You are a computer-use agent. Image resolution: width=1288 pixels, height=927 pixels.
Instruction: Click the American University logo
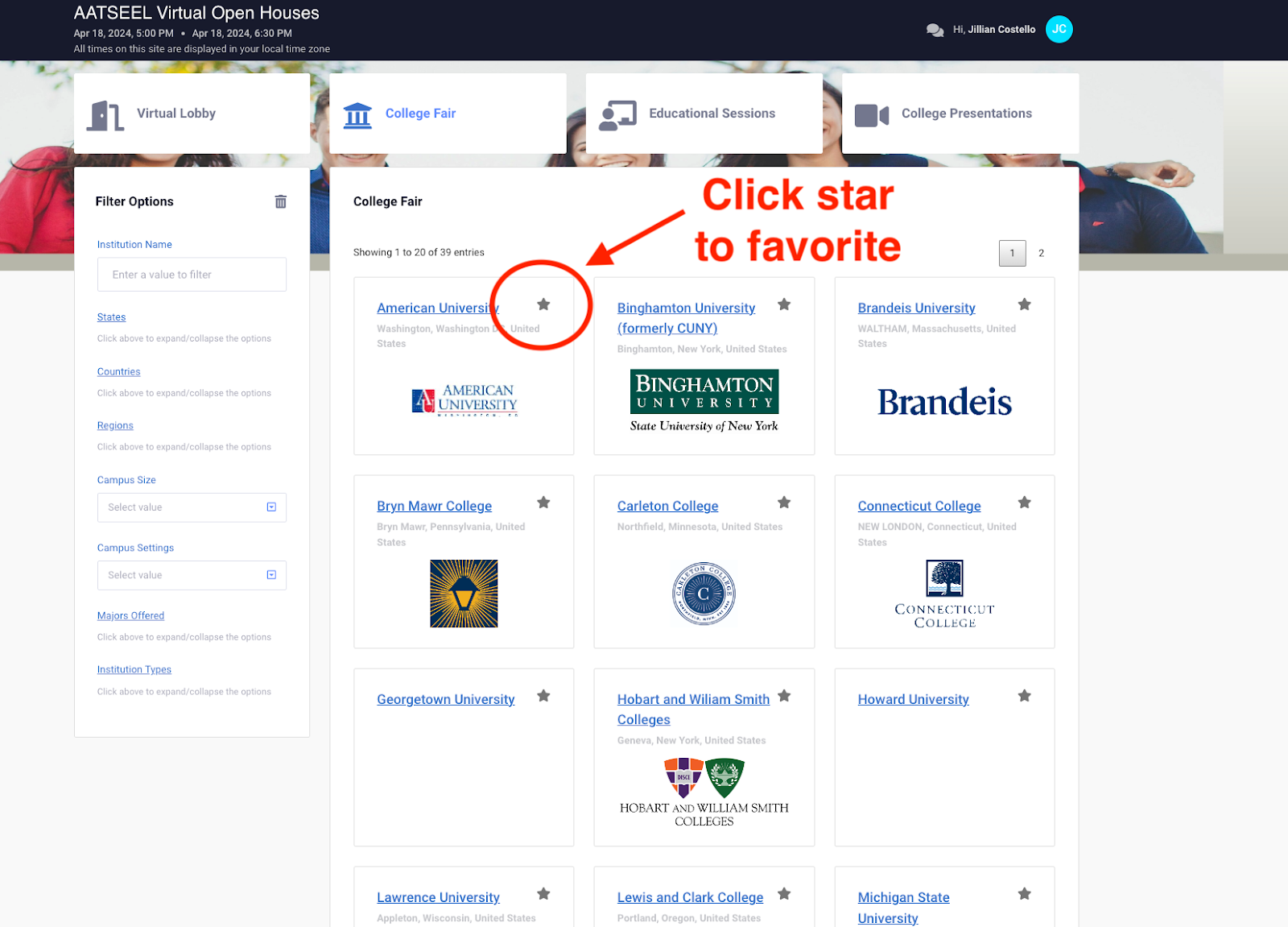tap(464, 400)
